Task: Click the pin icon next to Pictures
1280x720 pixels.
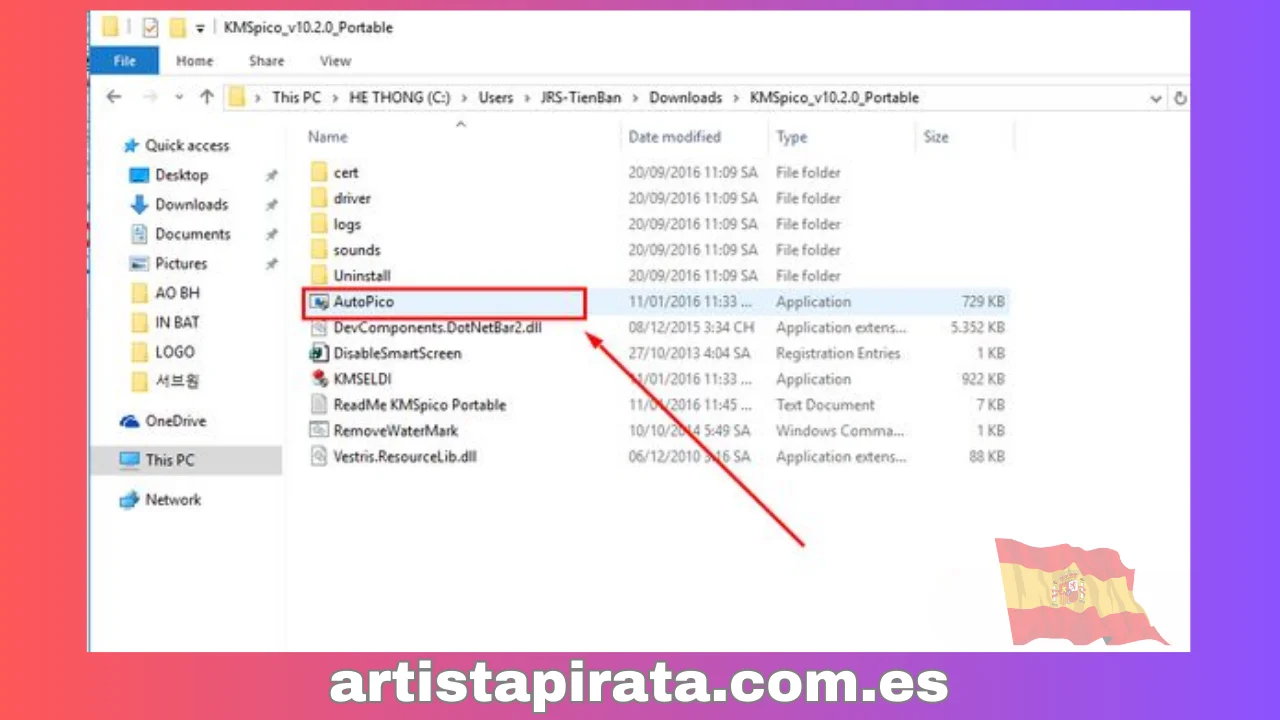Action: (x=271, y=265)
